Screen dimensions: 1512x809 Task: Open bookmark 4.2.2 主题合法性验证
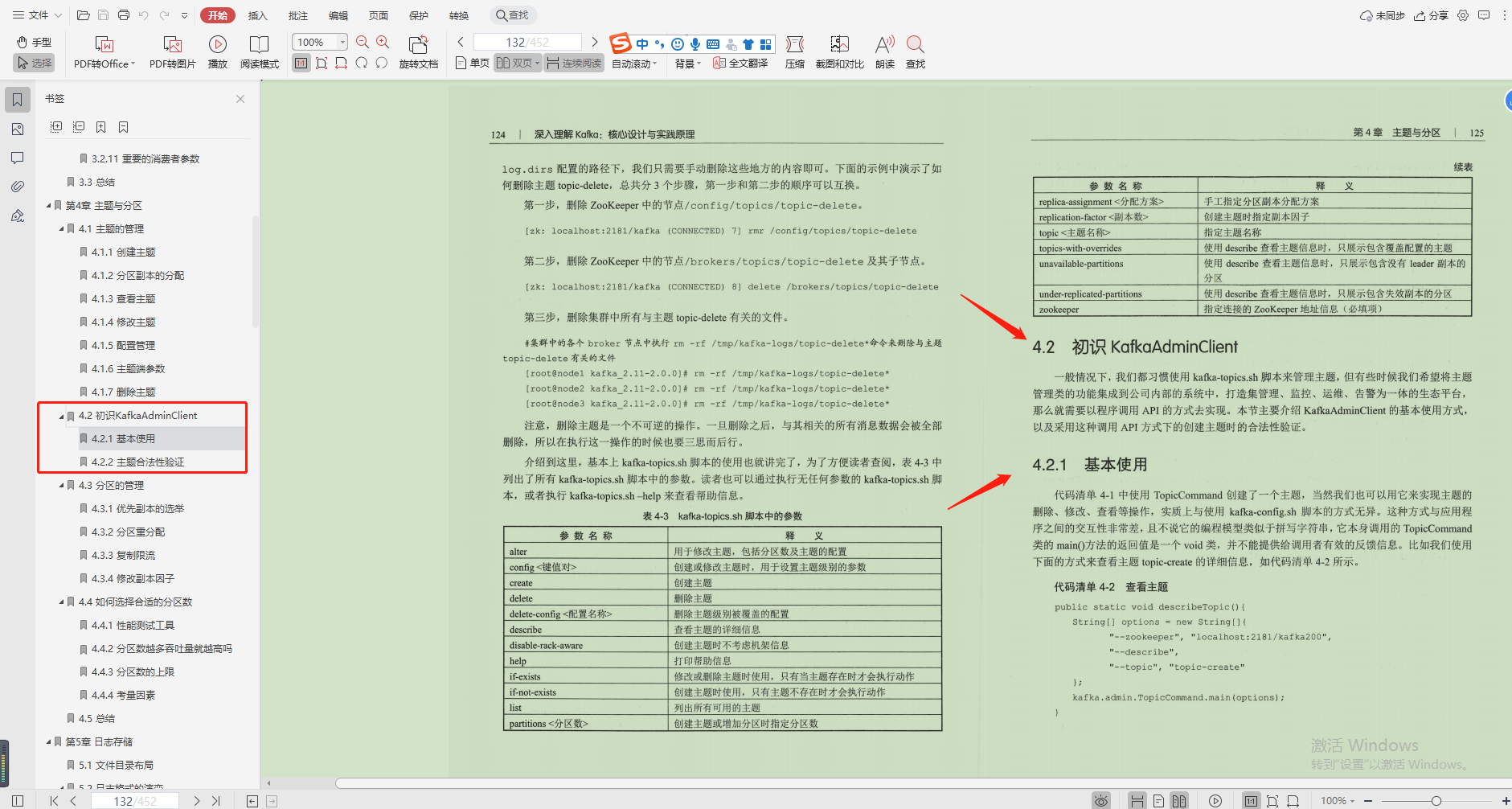tap(137, 462)
